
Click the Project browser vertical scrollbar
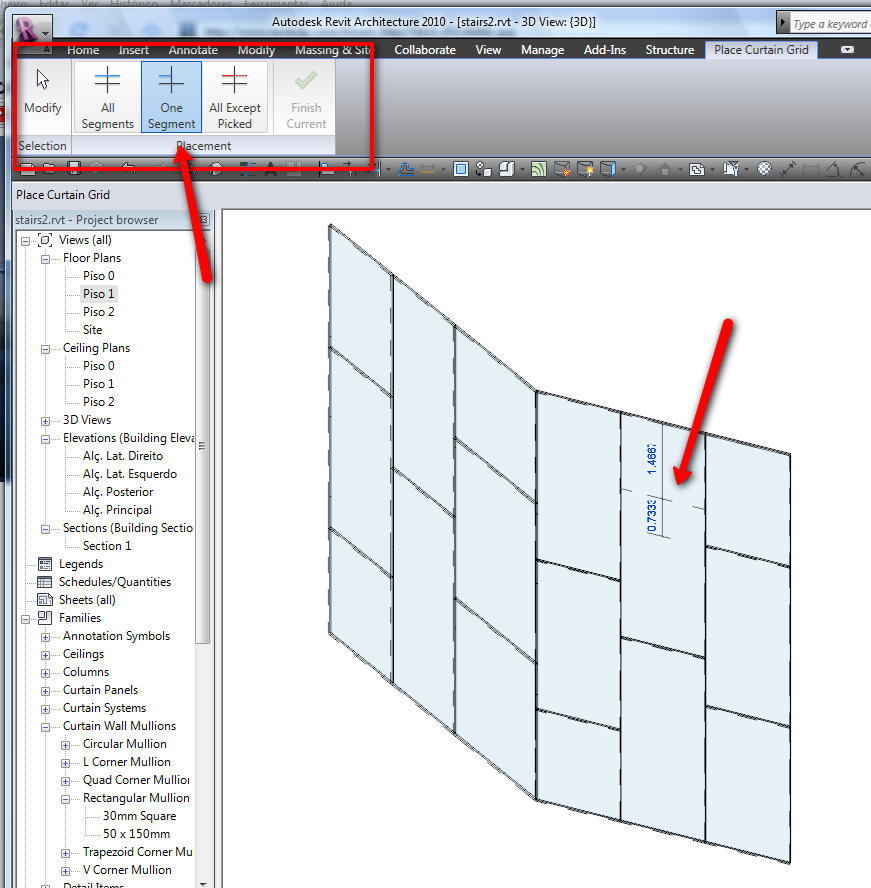[x=203, y=445]
